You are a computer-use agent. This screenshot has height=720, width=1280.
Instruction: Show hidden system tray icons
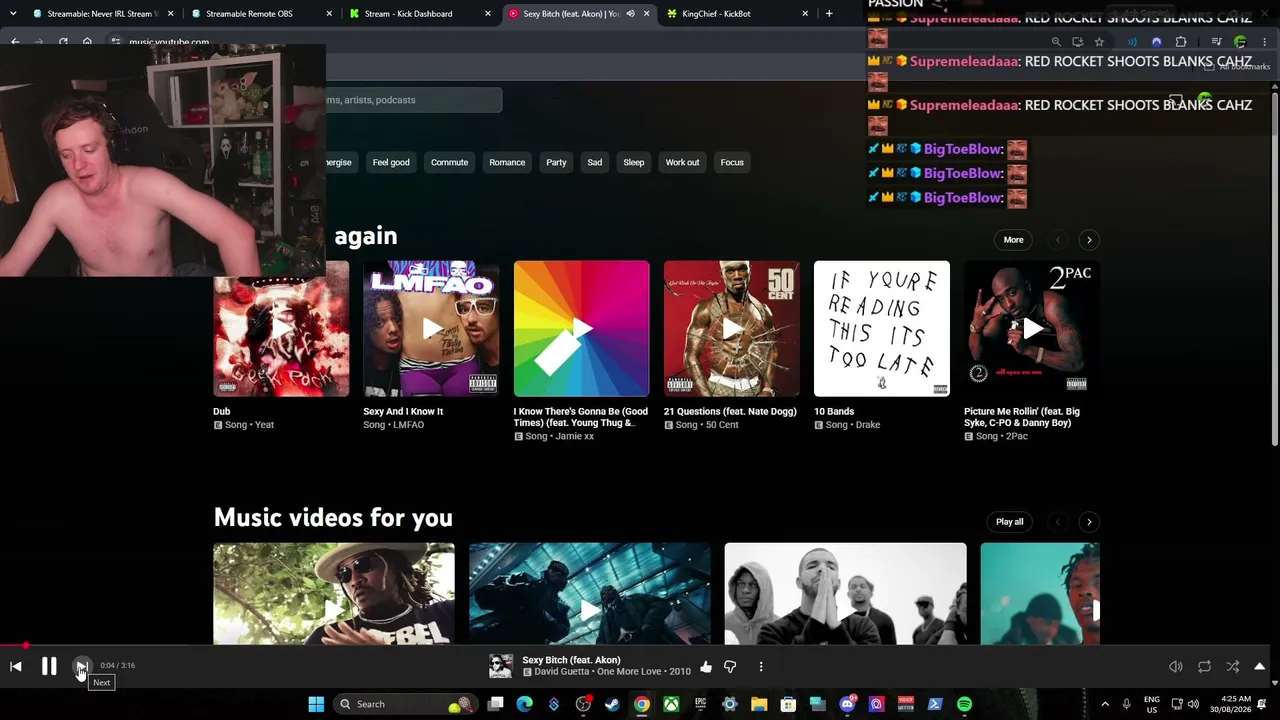[1105, 704]
